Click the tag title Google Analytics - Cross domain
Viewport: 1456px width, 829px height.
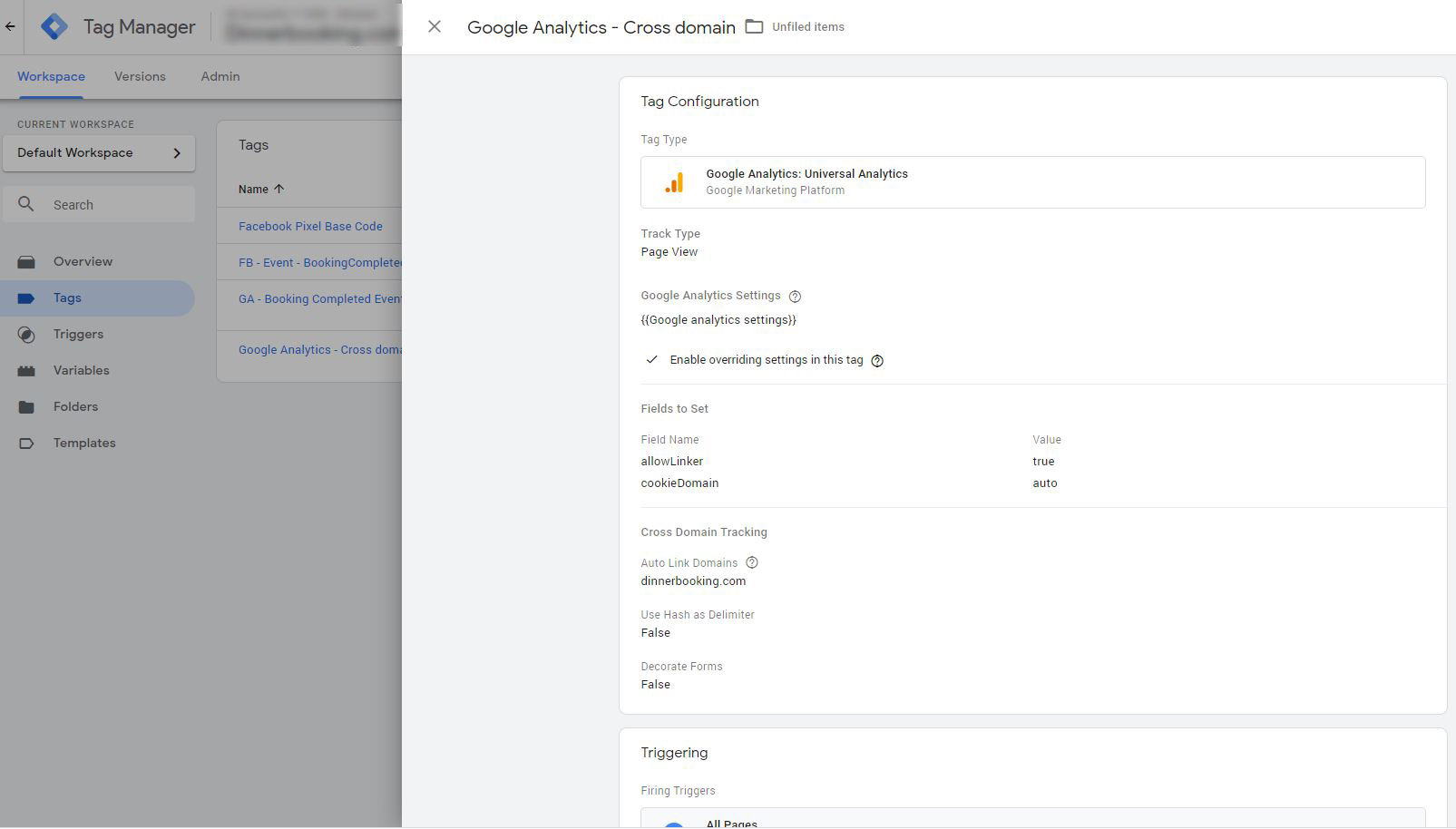tap(601, 27)
